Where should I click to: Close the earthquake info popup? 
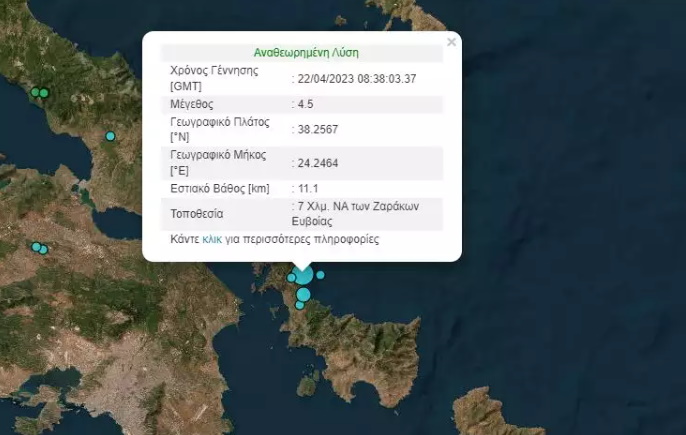tap(451, 42)
